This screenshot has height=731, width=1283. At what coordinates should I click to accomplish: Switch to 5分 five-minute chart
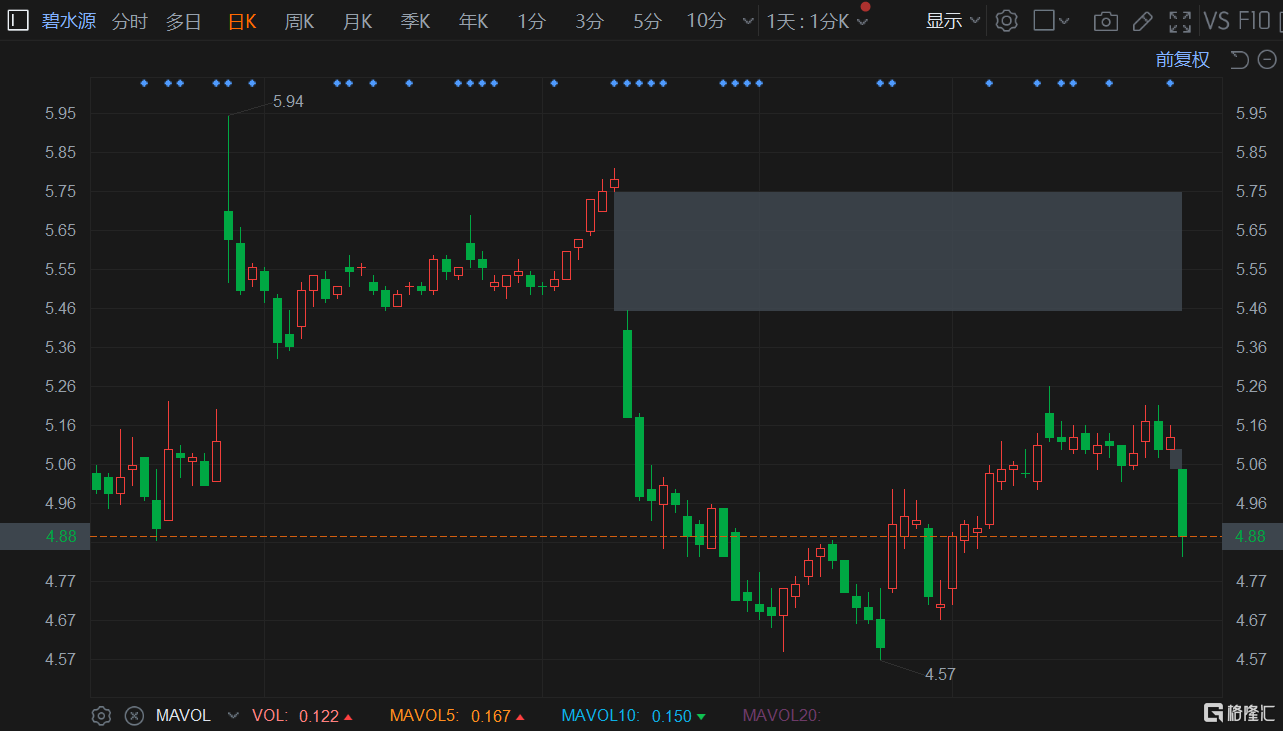point(647,21)
